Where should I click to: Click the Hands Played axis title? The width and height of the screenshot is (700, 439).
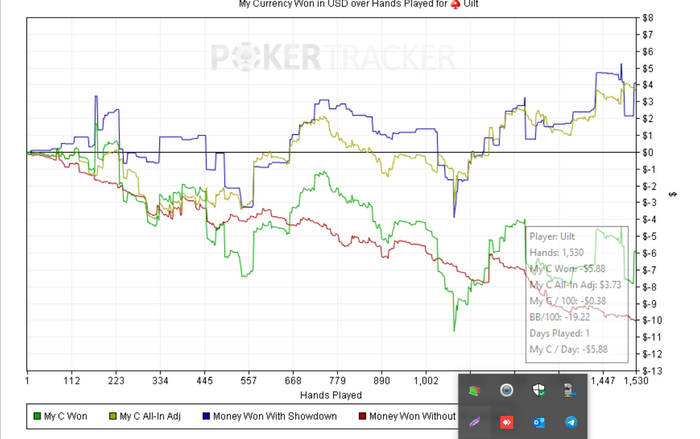(x=331, y=395)
